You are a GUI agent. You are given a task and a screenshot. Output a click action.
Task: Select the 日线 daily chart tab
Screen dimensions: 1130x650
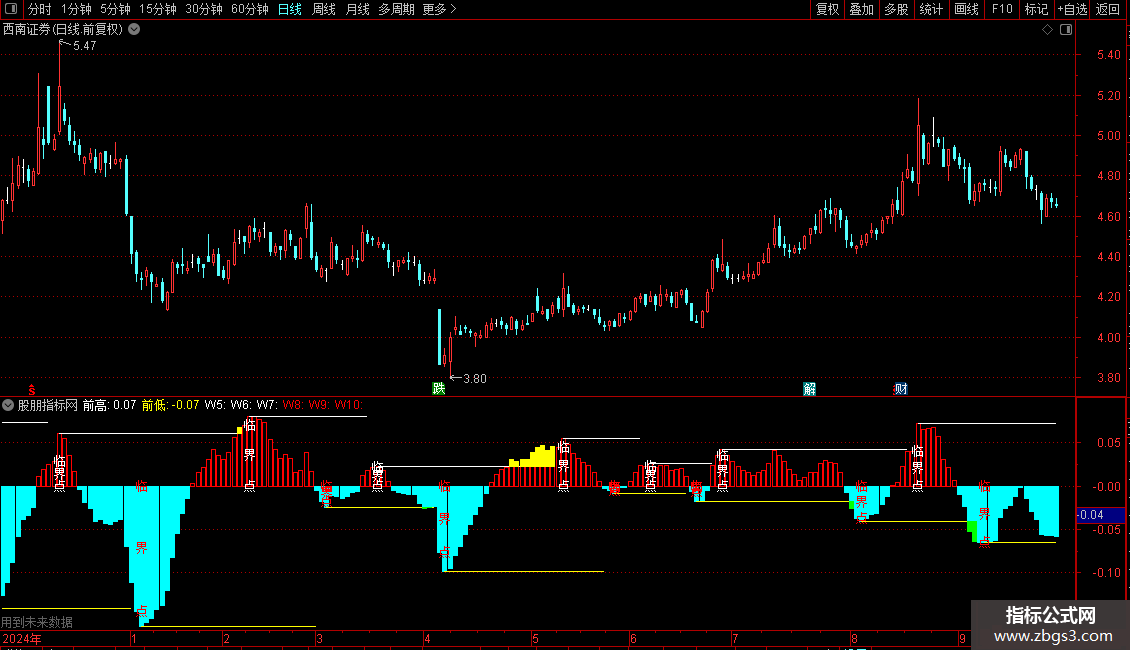(290, 9)
